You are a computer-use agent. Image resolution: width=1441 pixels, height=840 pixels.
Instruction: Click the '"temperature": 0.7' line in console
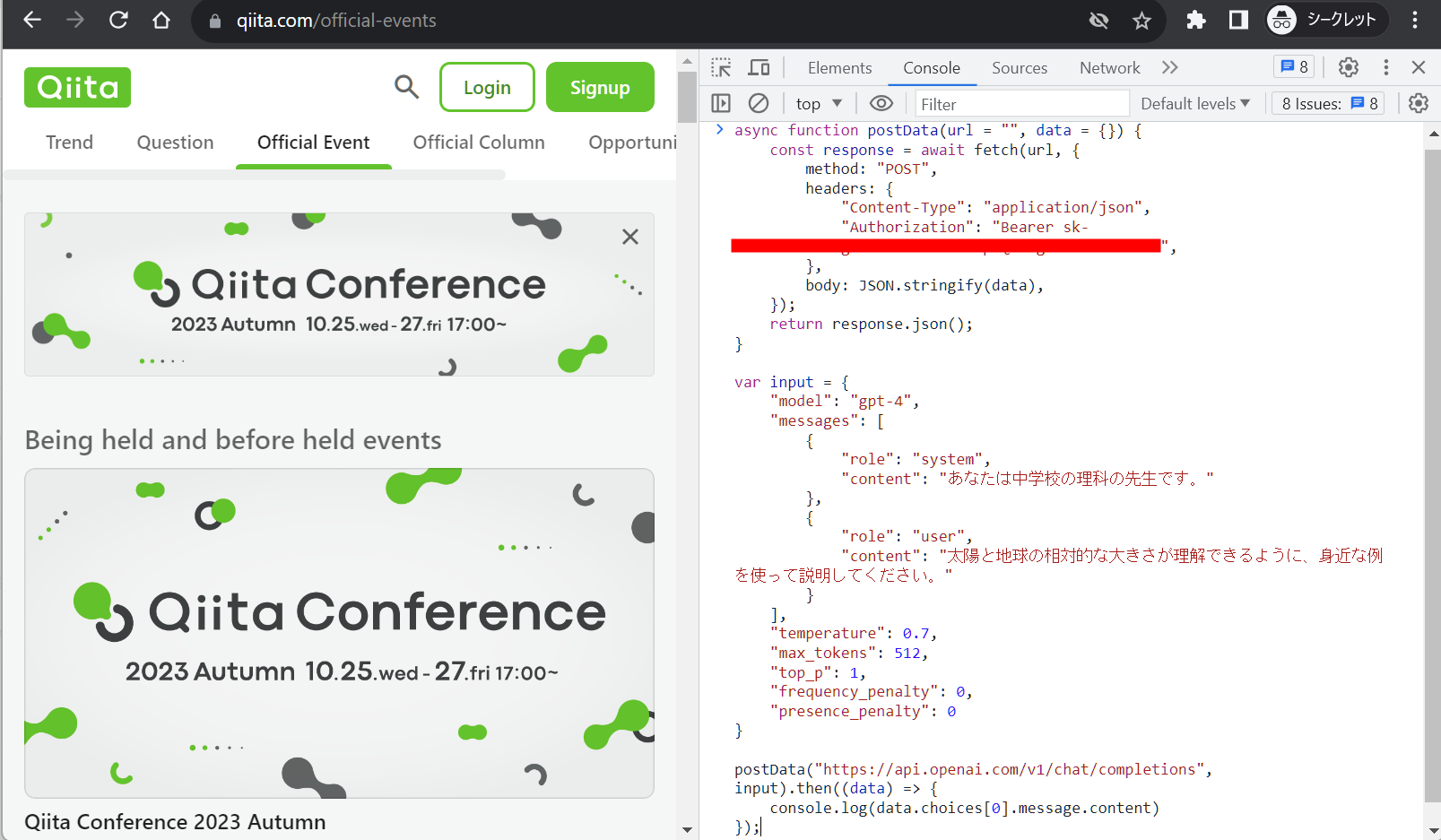coord(854,633)
